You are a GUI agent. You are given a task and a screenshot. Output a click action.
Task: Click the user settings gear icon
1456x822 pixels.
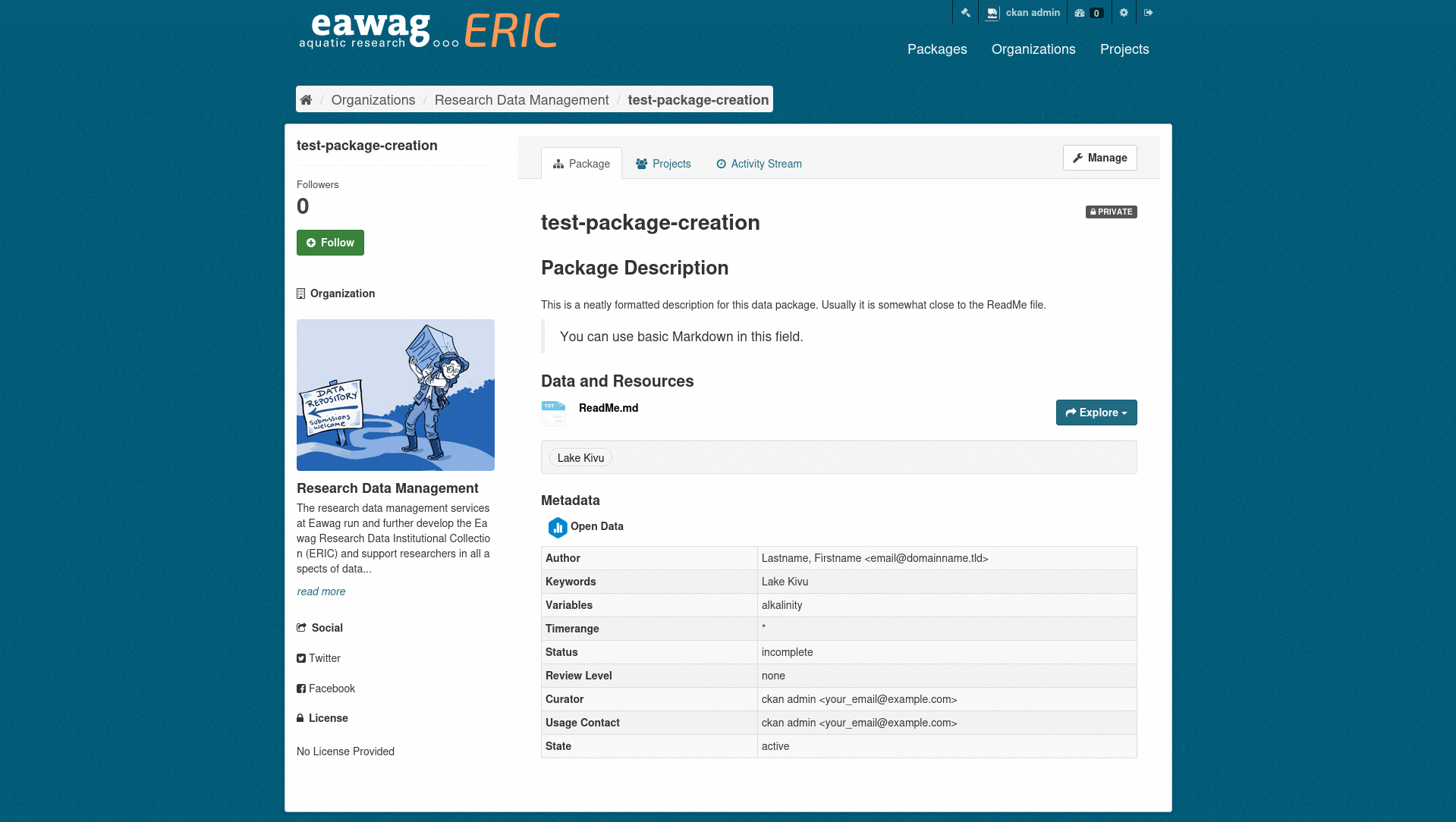(x=1124, y=12)
